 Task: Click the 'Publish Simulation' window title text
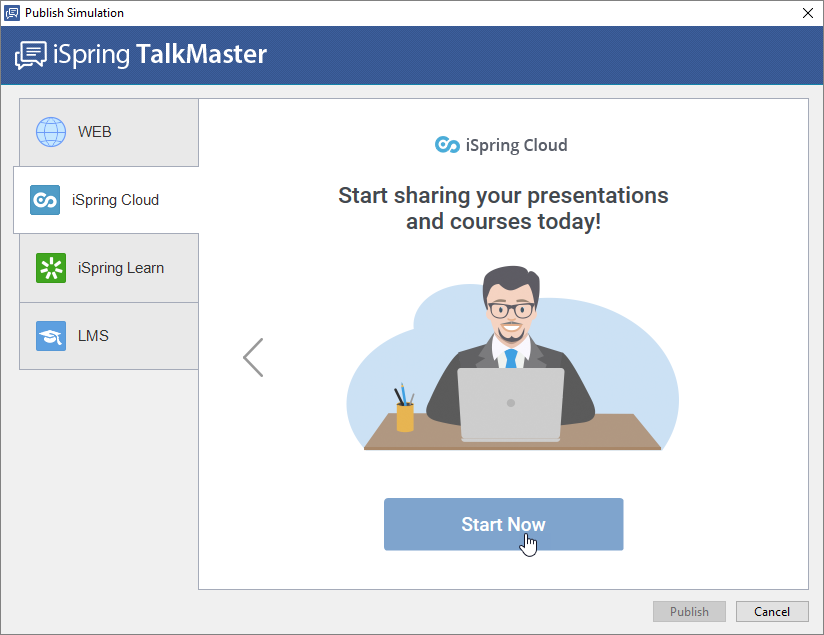tap(75, 13)
